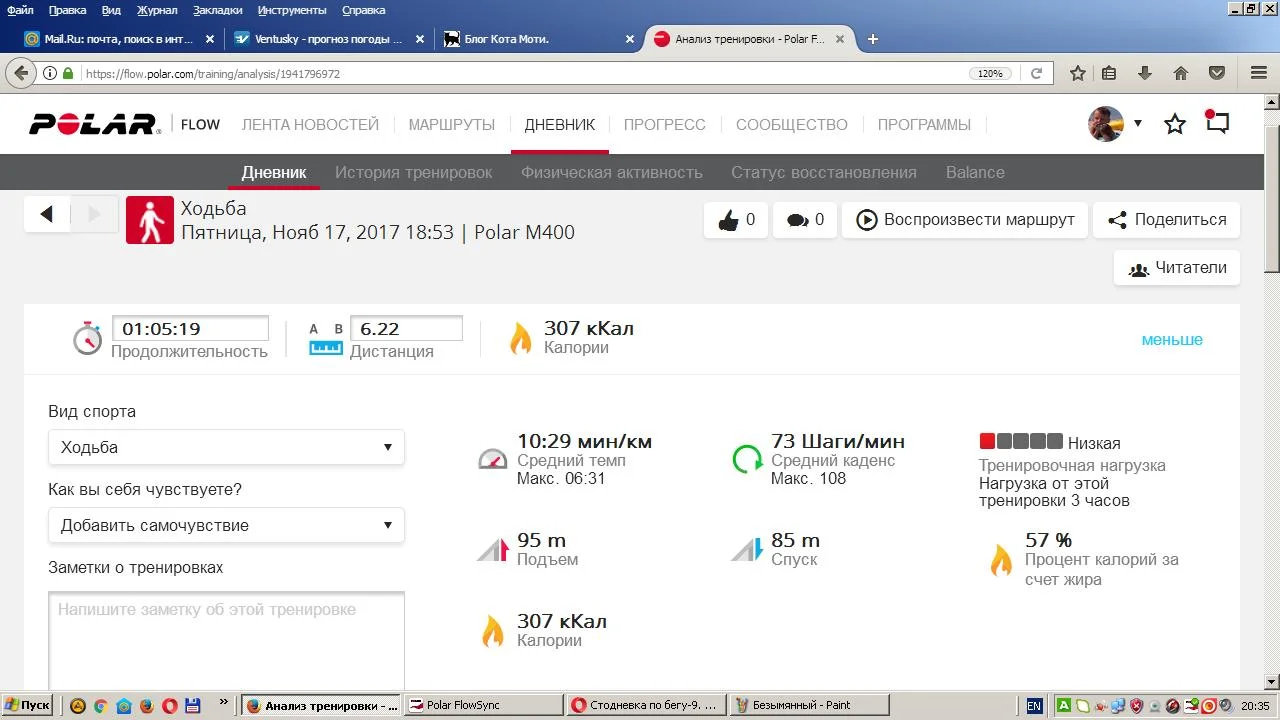The height and width of the screenshot is (720, 1280).
Task: Expand the Ходьба sport type dropdown
Action: [226, 447]
